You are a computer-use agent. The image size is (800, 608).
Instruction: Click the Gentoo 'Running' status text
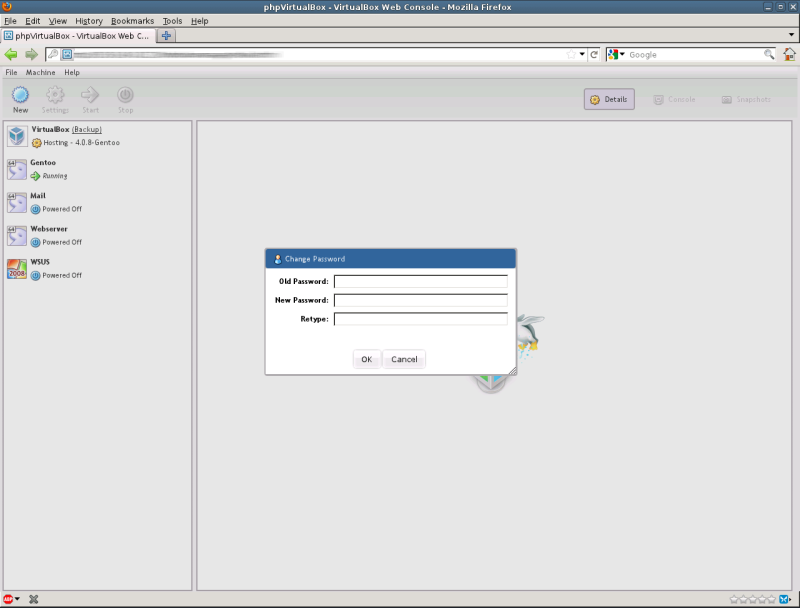55,176
